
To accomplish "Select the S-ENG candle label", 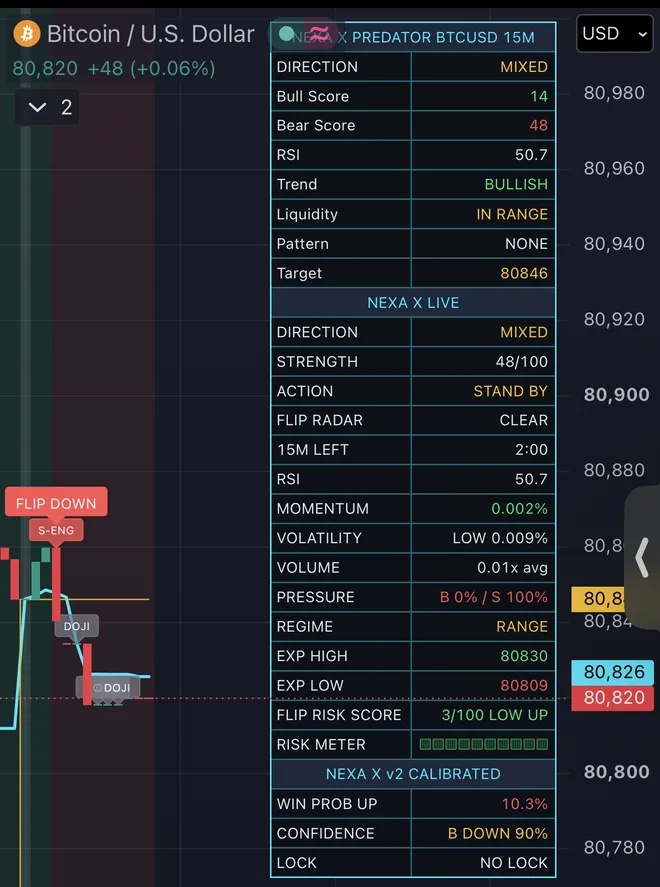I will click(x=56, y=530).
